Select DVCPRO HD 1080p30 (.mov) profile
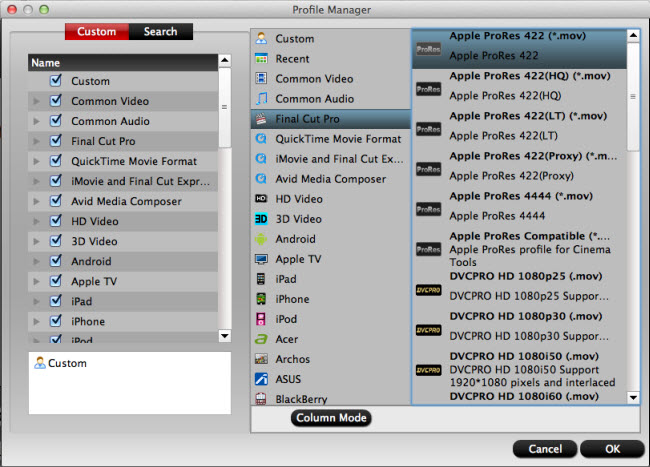650x467 pixels. (x=519, y=326)
